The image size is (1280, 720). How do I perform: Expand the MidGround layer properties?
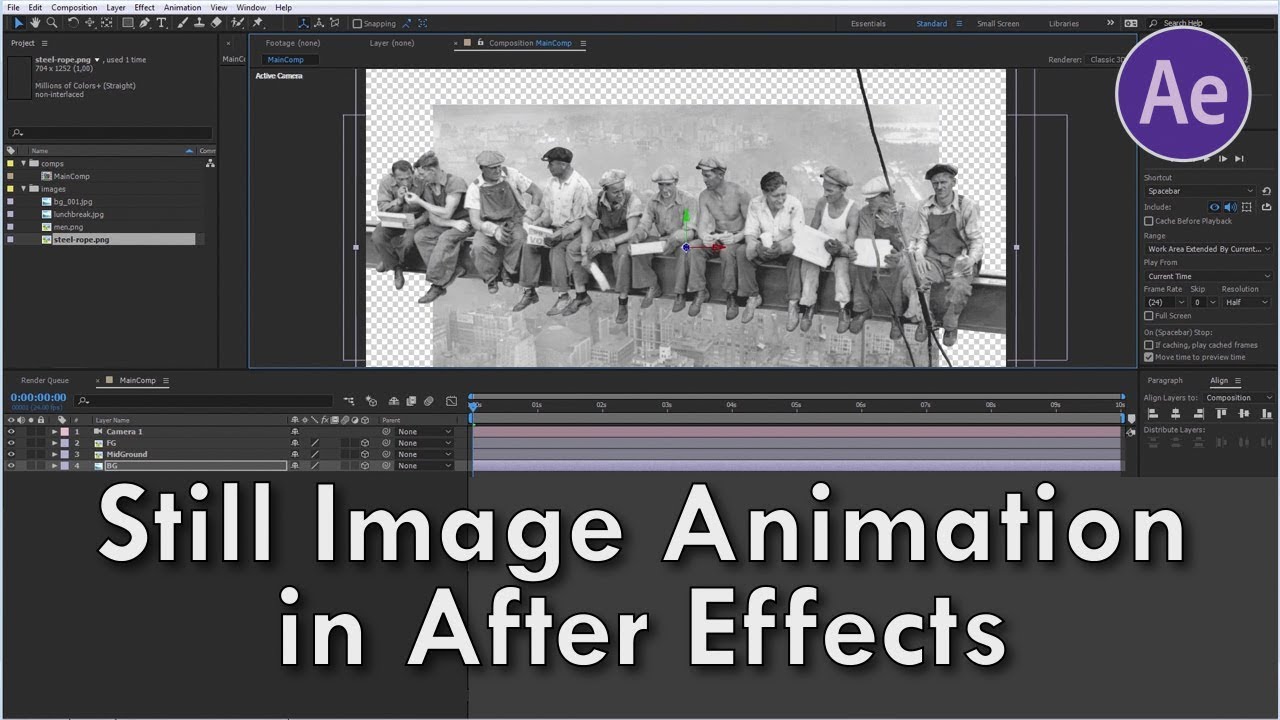pyautogui.click(x=55, y=455)
